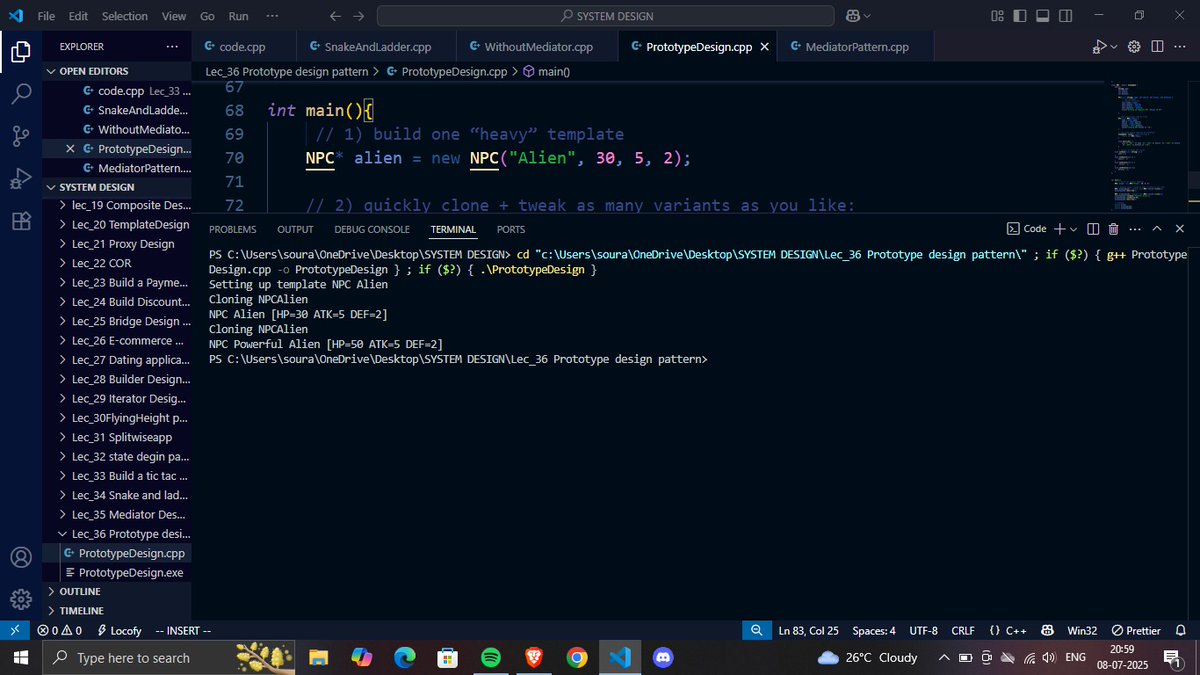Open the Copilot chat icon in title bar
1200x675 pixels.
point(853,16)
